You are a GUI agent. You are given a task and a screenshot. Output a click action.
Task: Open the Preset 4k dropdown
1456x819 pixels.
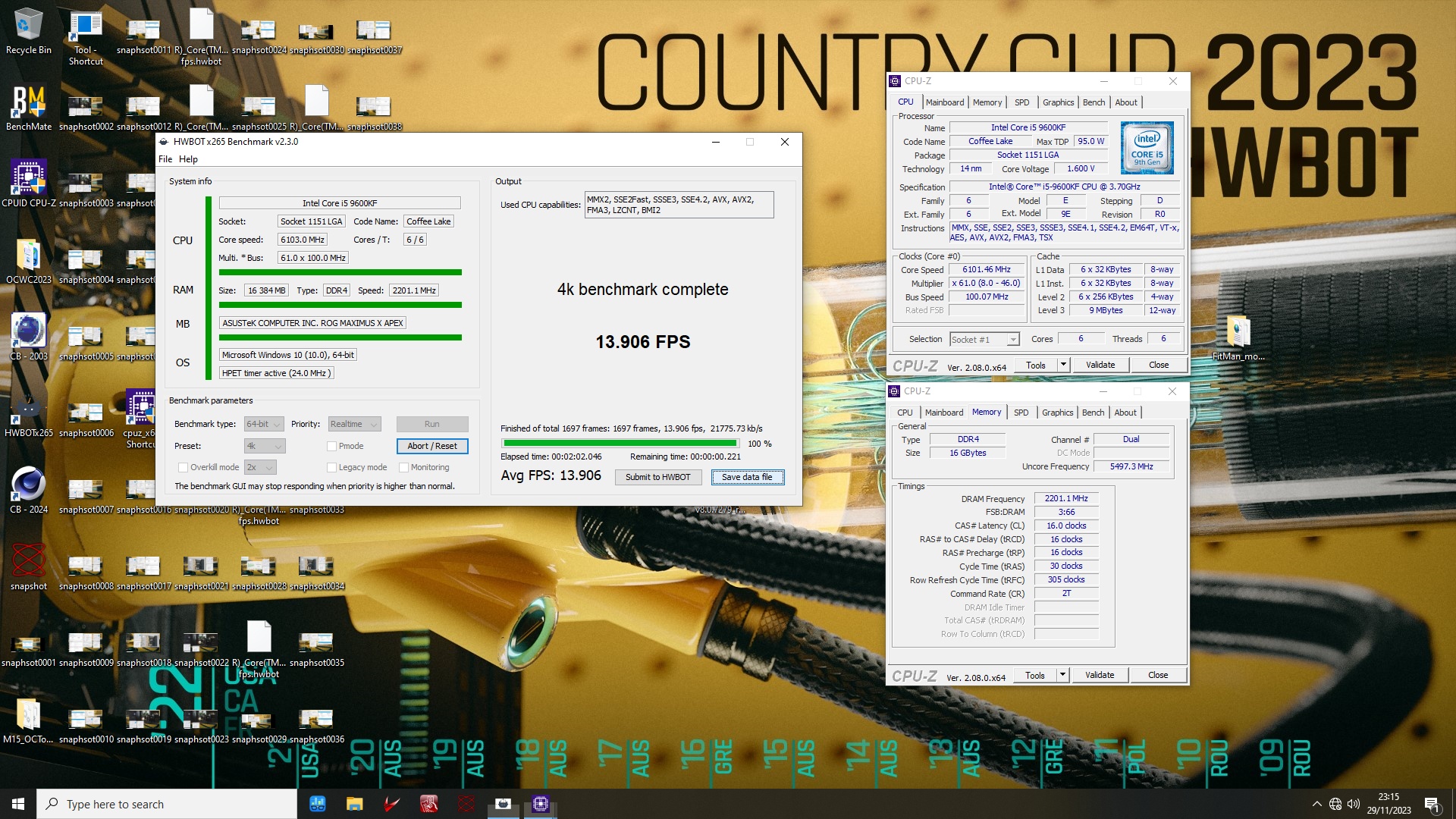tap(265, 446)
